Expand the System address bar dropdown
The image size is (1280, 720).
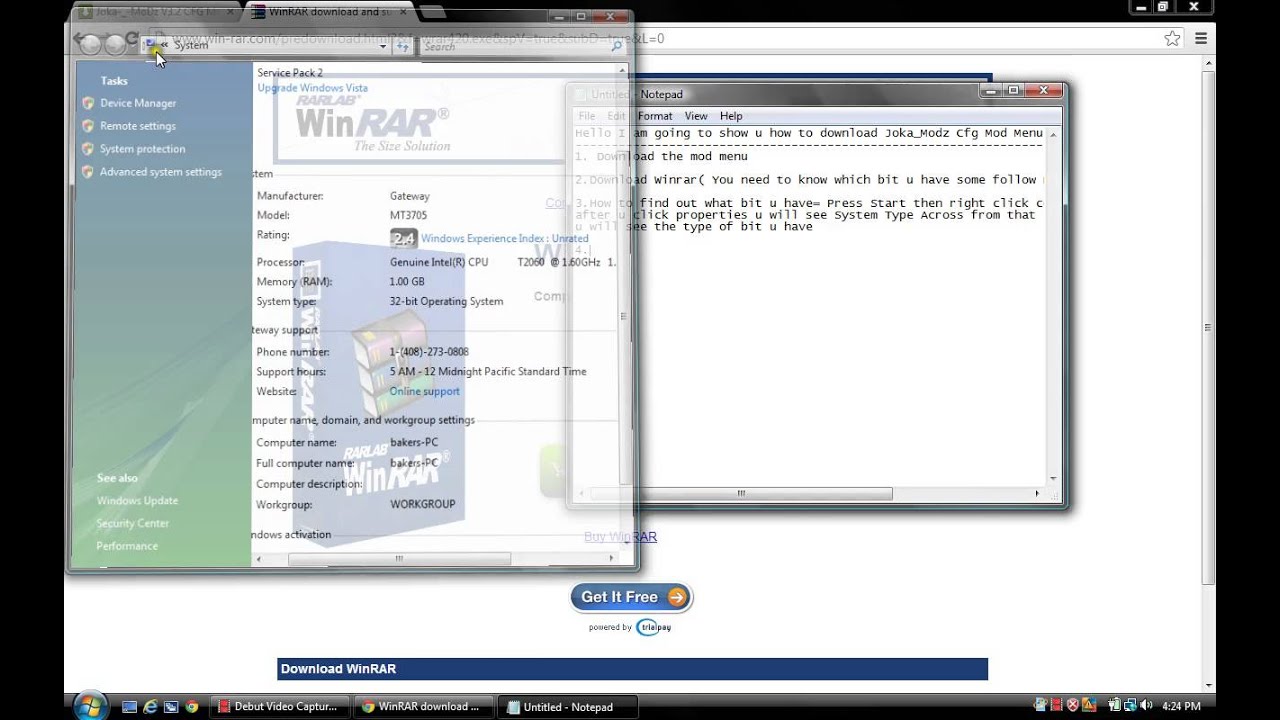pyautogui.click(x=382, y=46)
